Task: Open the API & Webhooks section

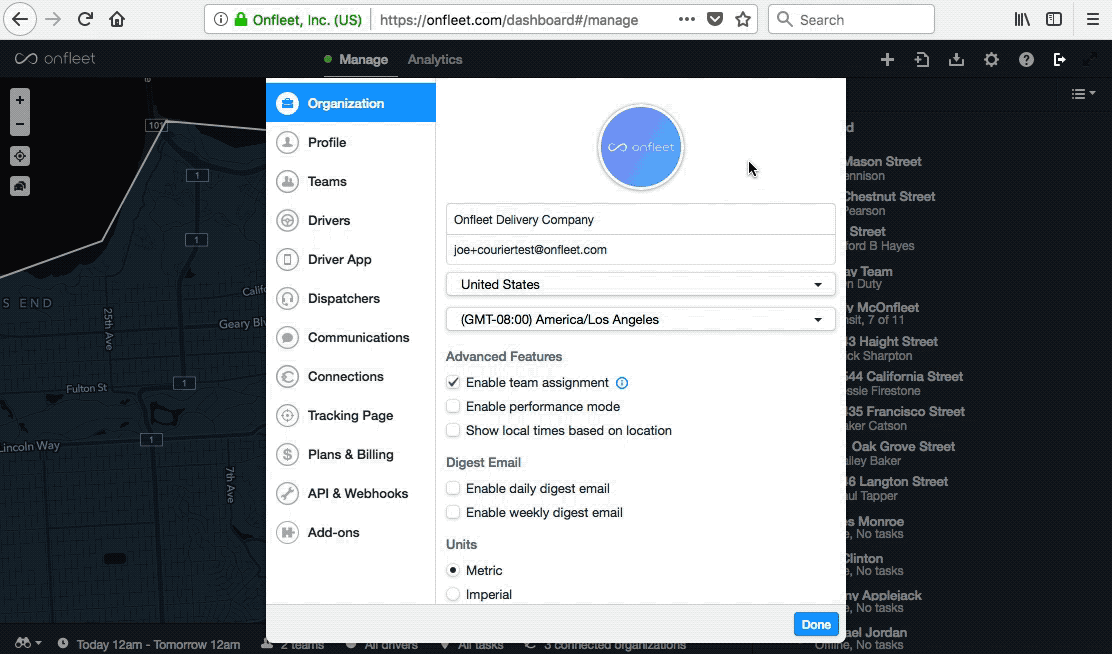Action: (x=351, y=494)
